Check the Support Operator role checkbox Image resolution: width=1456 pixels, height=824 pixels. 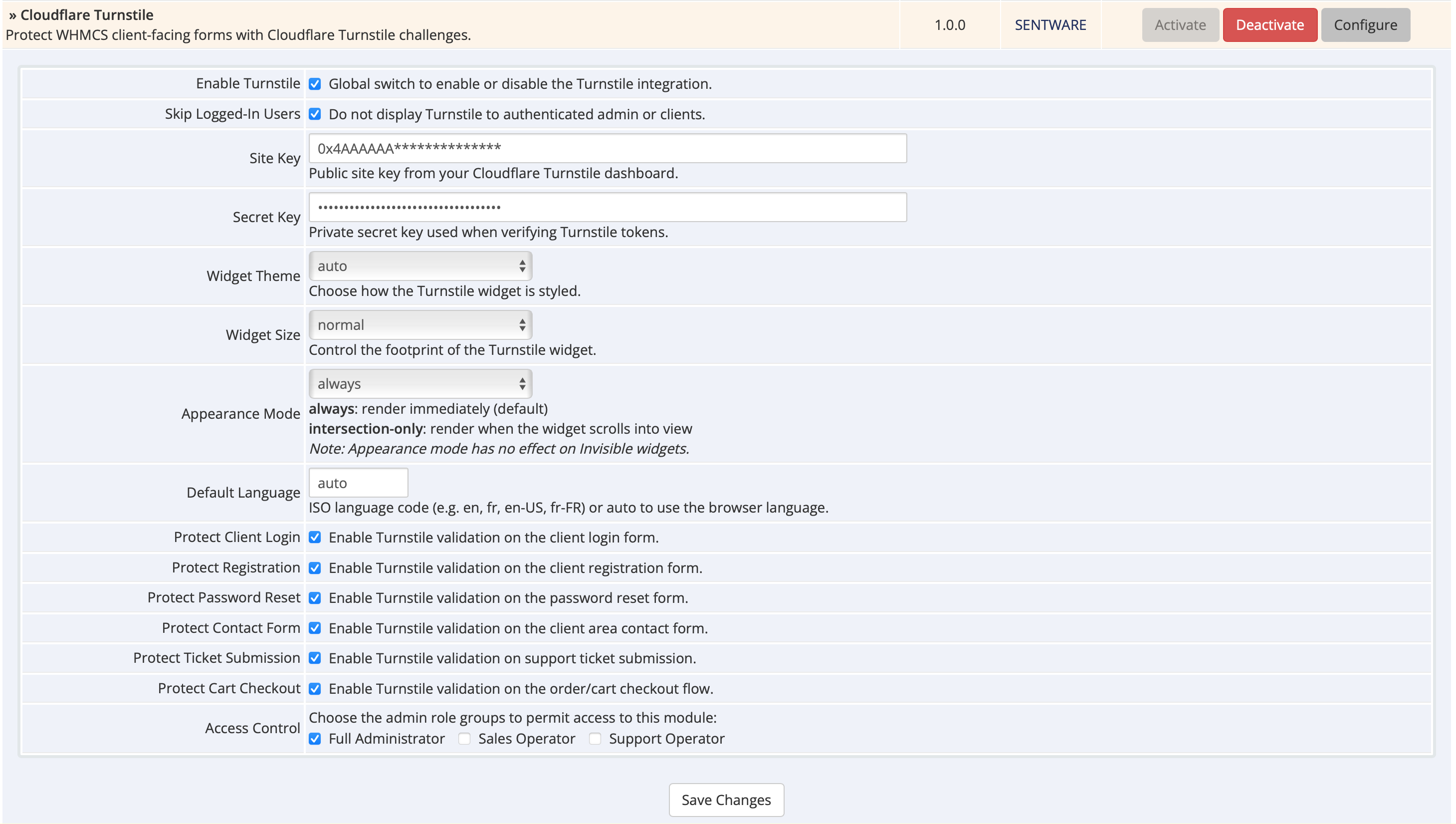pos(595,739)
